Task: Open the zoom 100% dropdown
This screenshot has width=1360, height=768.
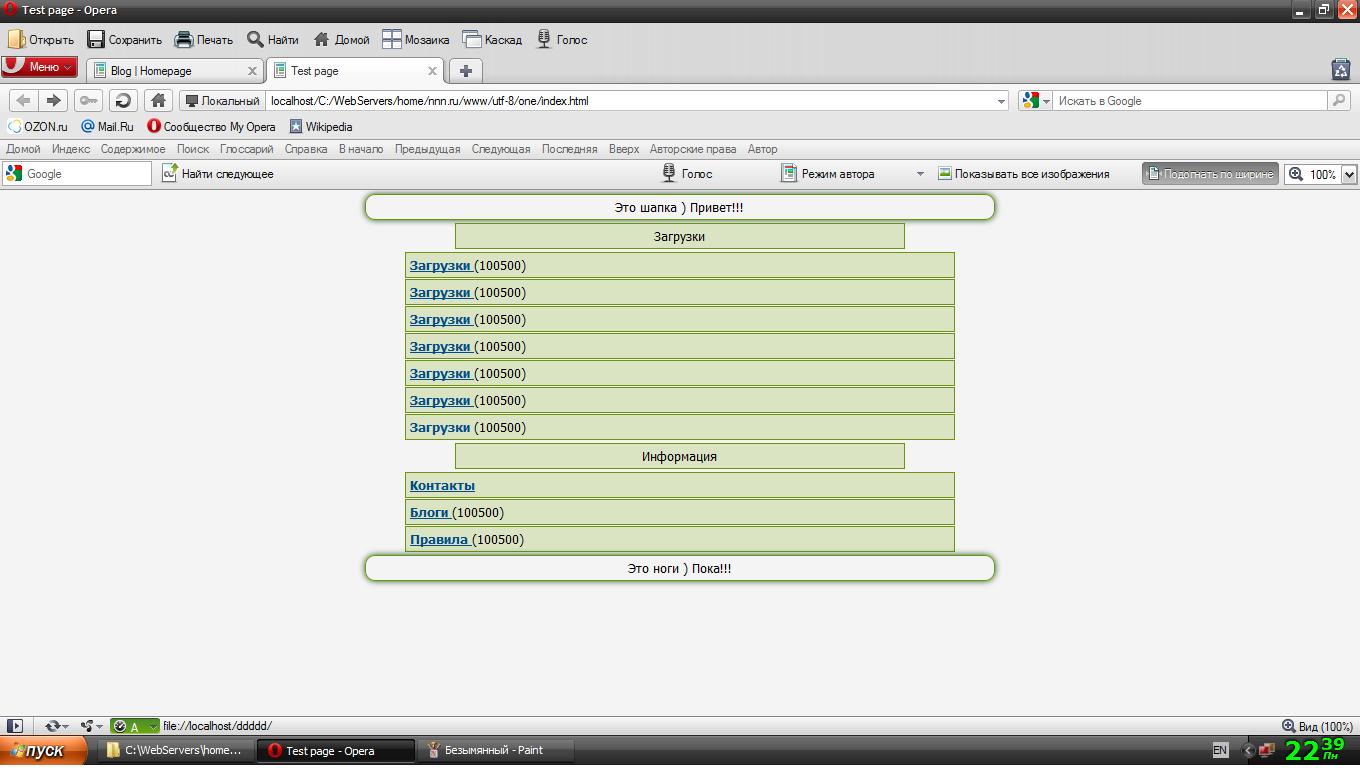Action: click(1348, 174)
